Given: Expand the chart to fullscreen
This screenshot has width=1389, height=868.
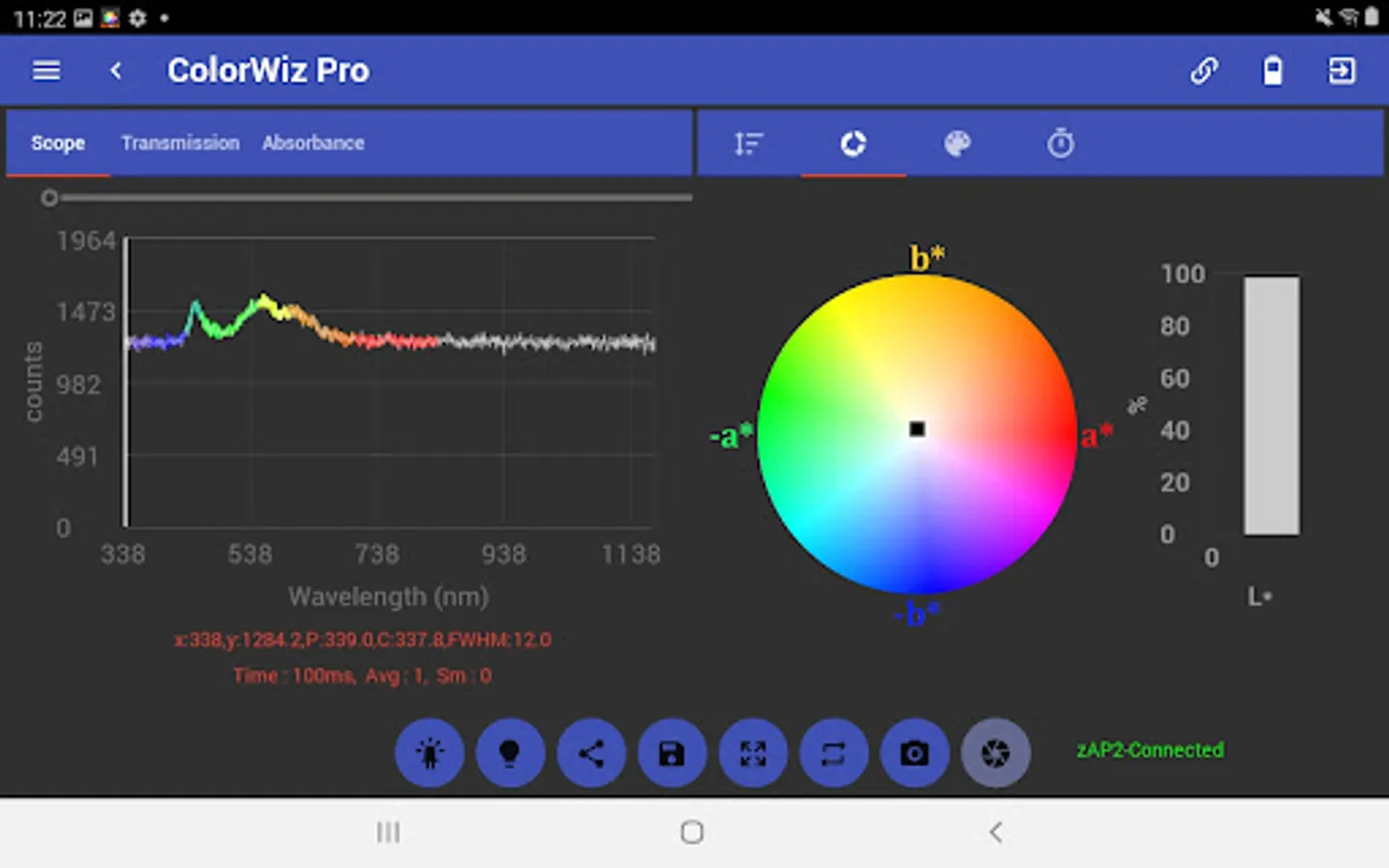Looking at the screenshot, I should 753,753.
